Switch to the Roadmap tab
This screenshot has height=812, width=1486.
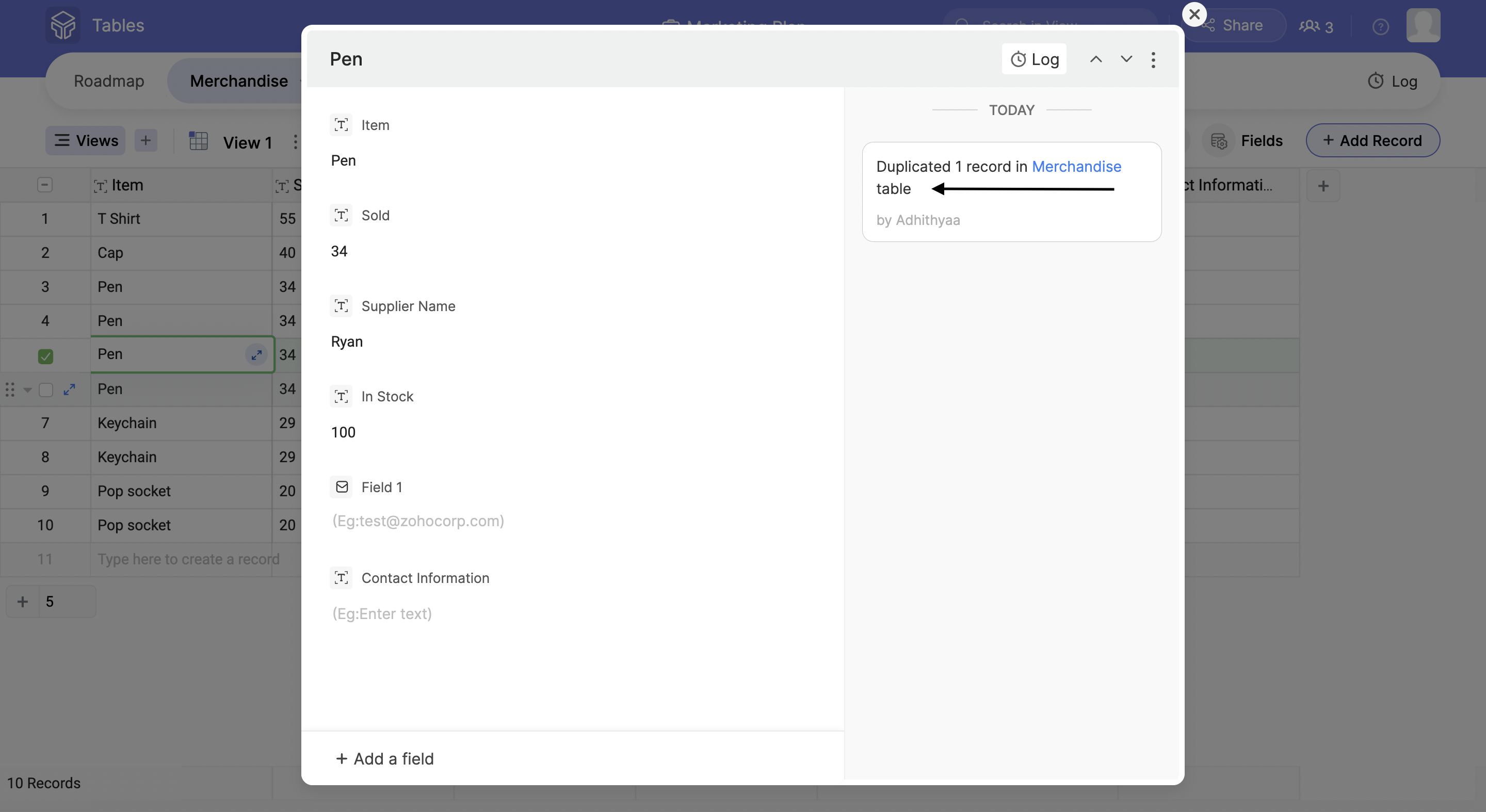[108, 82]
